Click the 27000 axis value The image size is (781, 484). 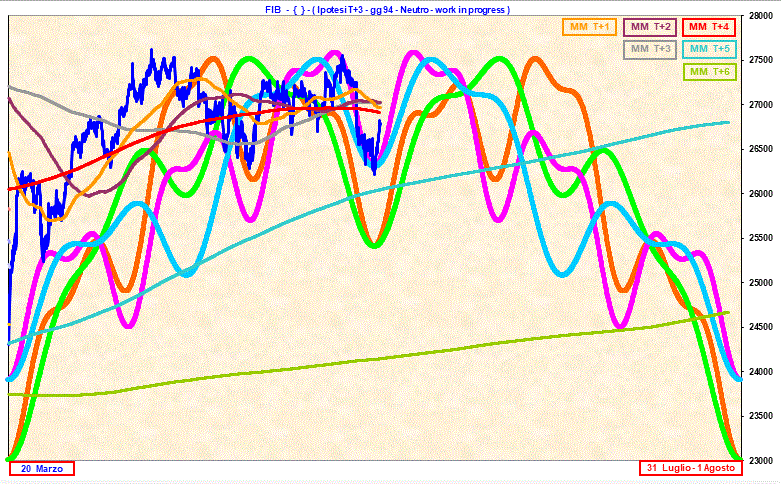[761, 105]
